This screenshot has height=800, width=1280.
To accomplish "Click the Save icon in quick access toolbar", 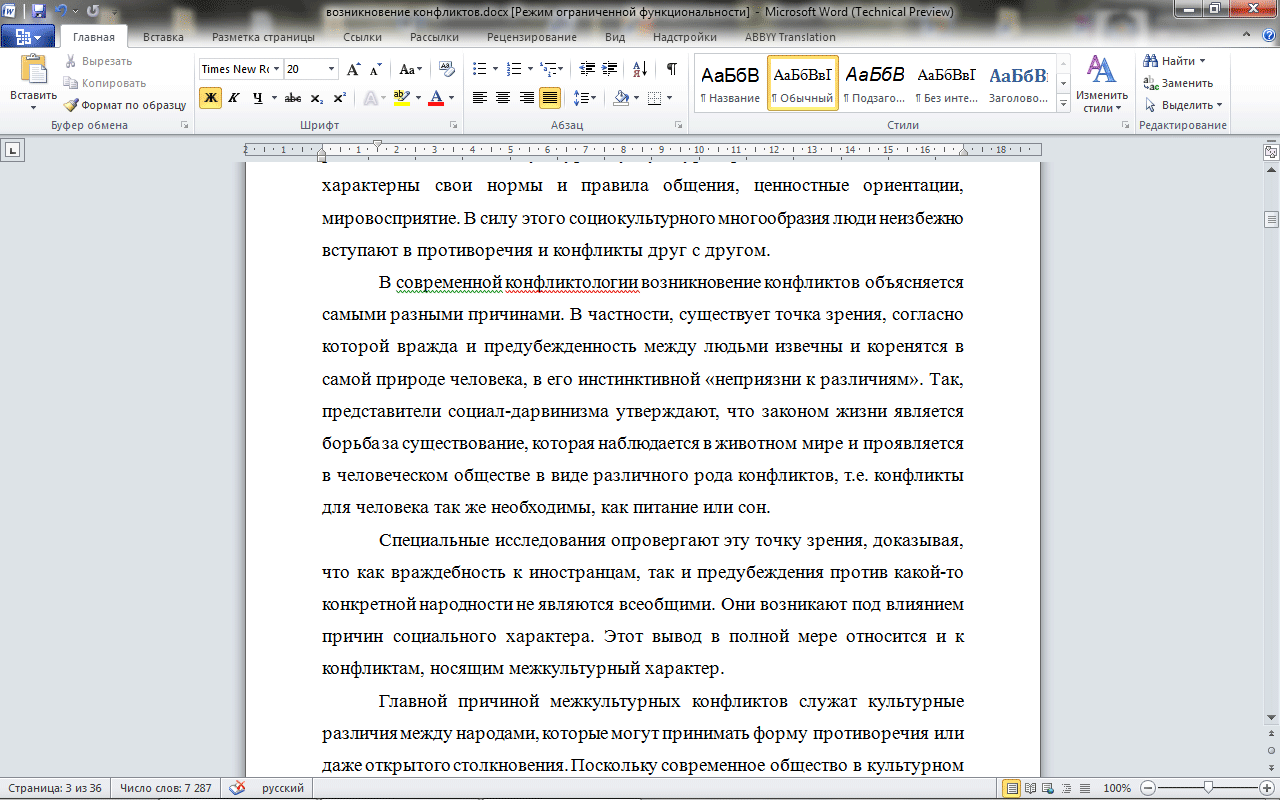I will pos(38,11).
